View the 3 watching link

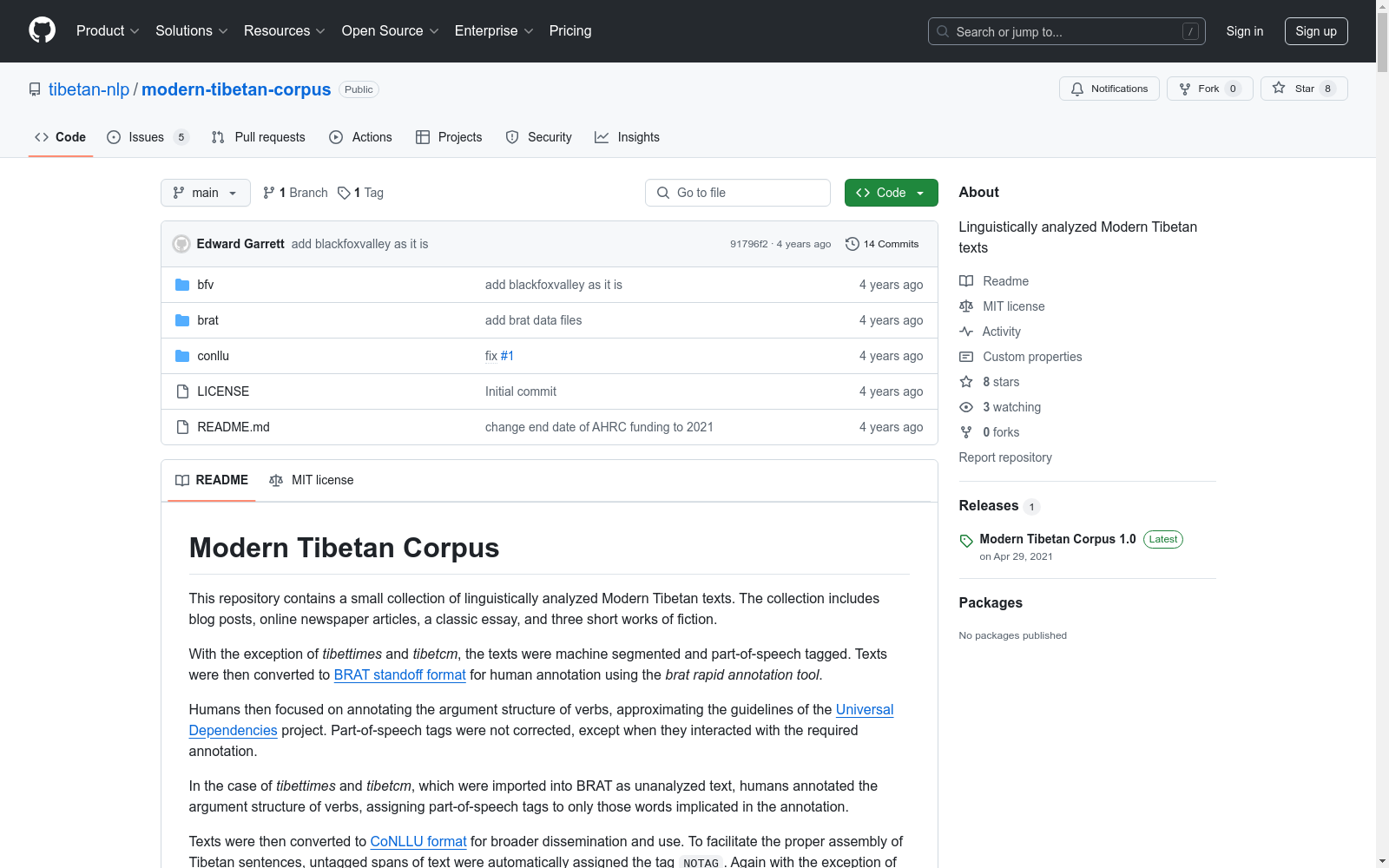pos(1000,407)
